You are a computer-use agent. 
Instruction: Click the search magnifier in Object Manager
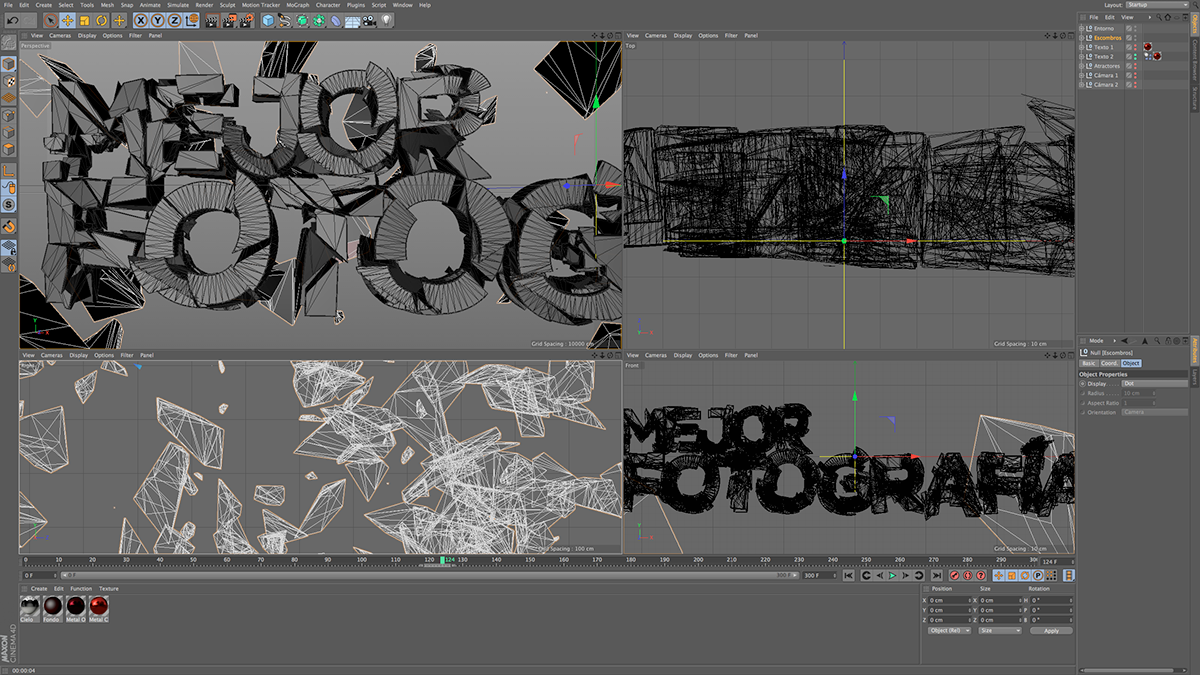tap(1157, 17)
